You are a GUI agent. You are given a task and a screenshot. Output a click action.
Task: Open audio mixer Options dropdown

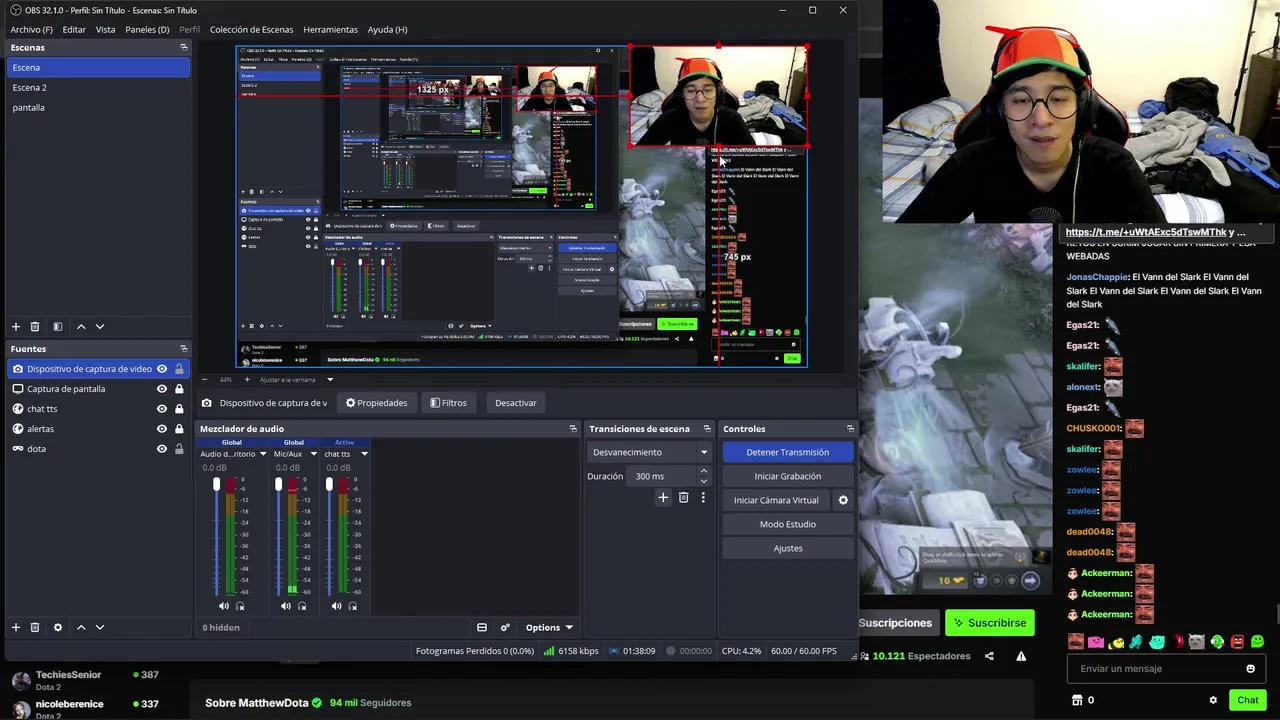coord(548,627)
